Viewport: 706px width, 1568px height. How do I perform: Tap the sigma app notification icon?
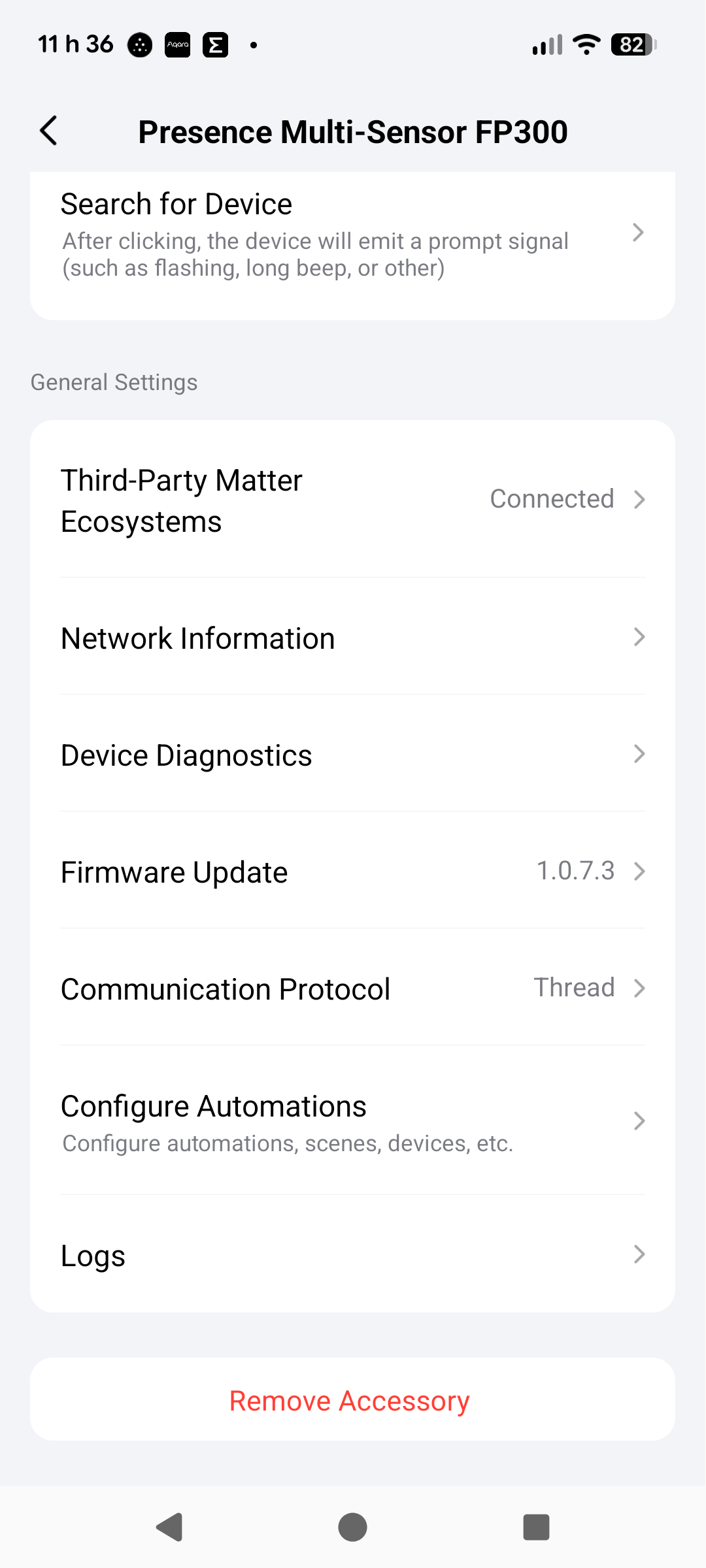point(215,45)
